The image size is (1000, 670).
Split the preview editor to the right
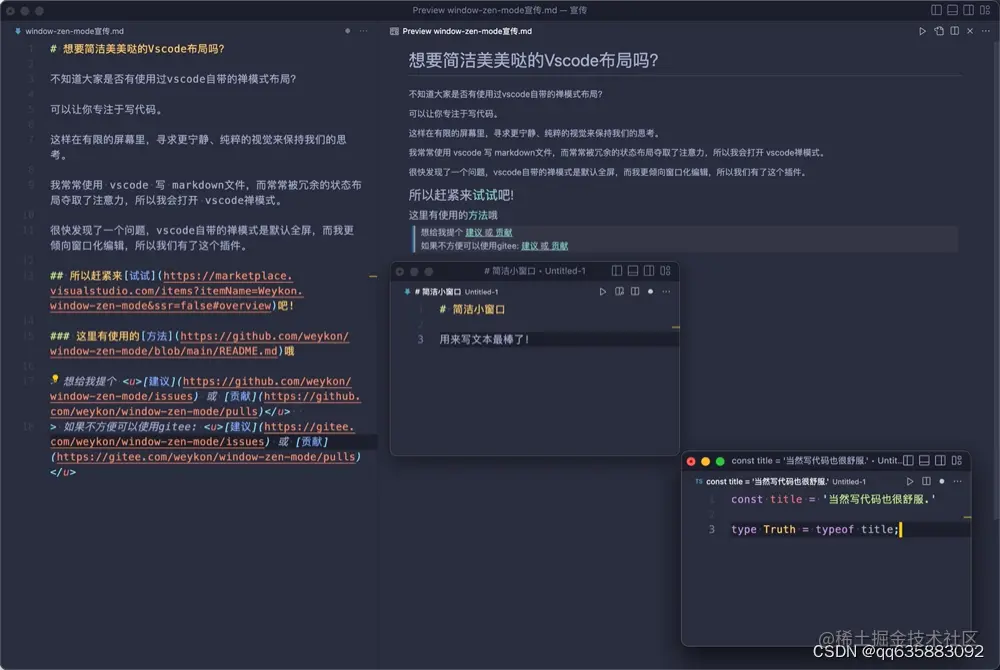(955, 31)
